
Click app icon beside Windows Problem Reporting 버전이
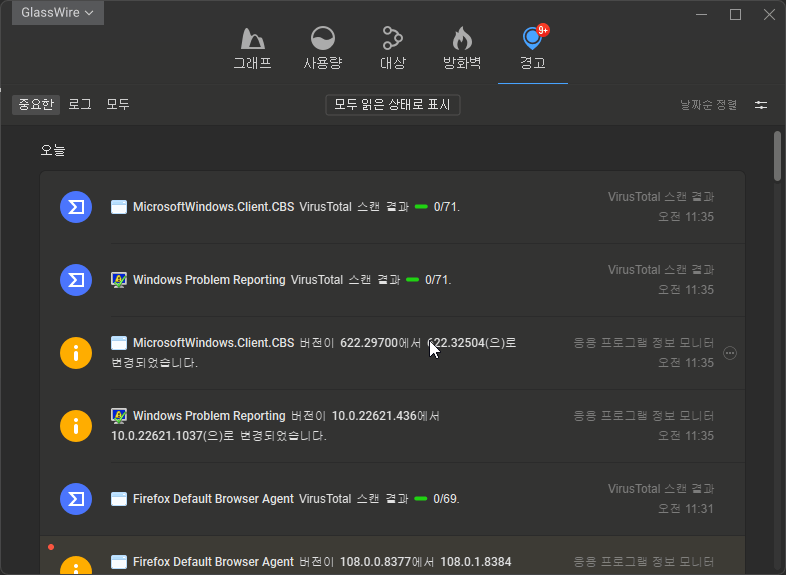click(119, 416)
